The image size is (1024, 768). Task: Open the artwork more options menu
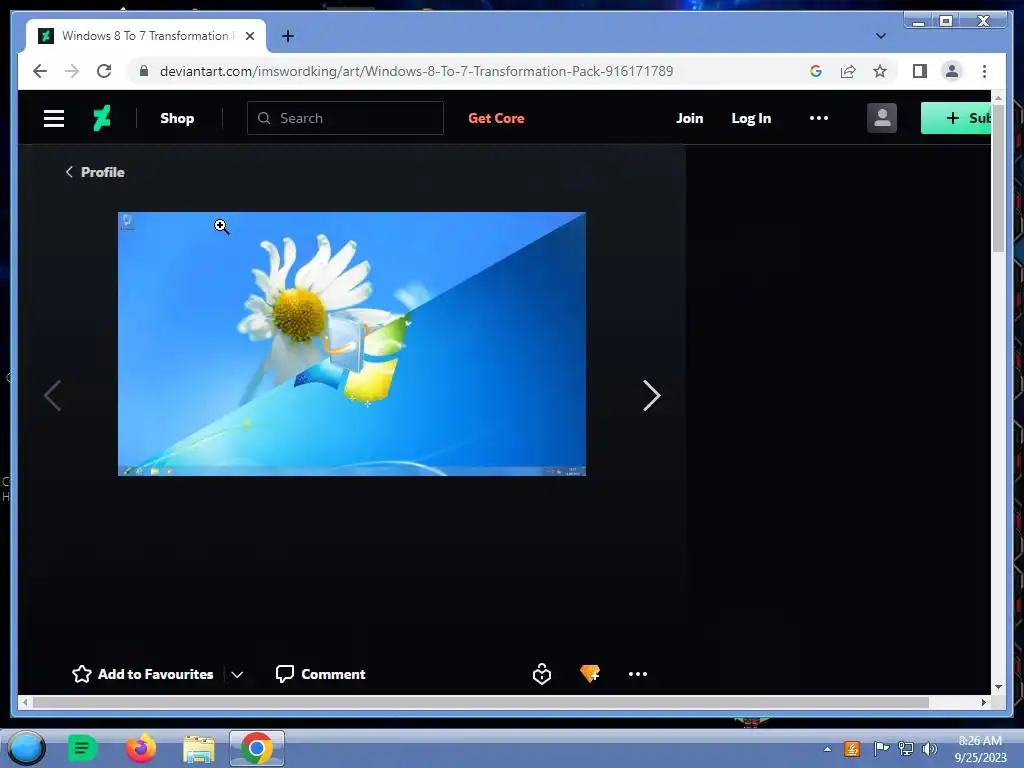click(638, 674)
